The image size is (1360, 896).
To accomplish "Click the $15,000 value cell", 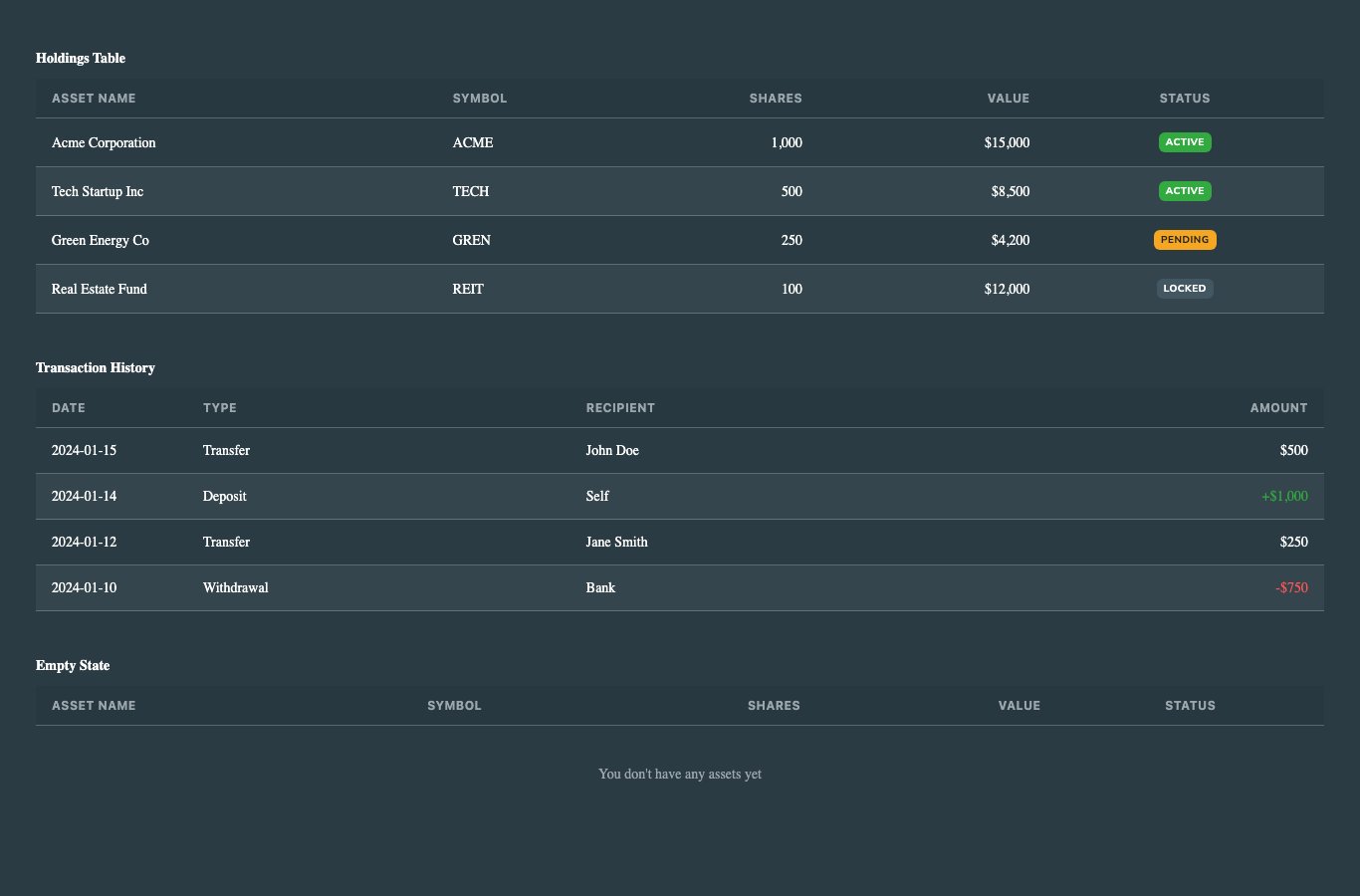I will tap(1007, 142).
